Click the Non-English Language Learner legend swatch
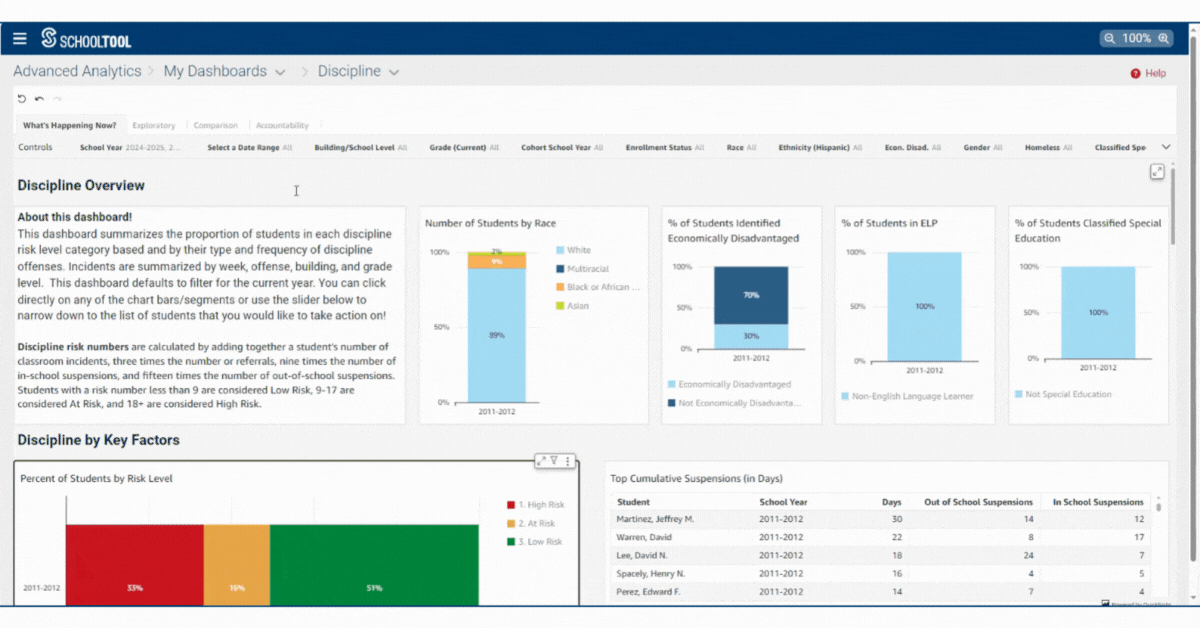Screen dimensions: 1200x628 coord(845,397)
